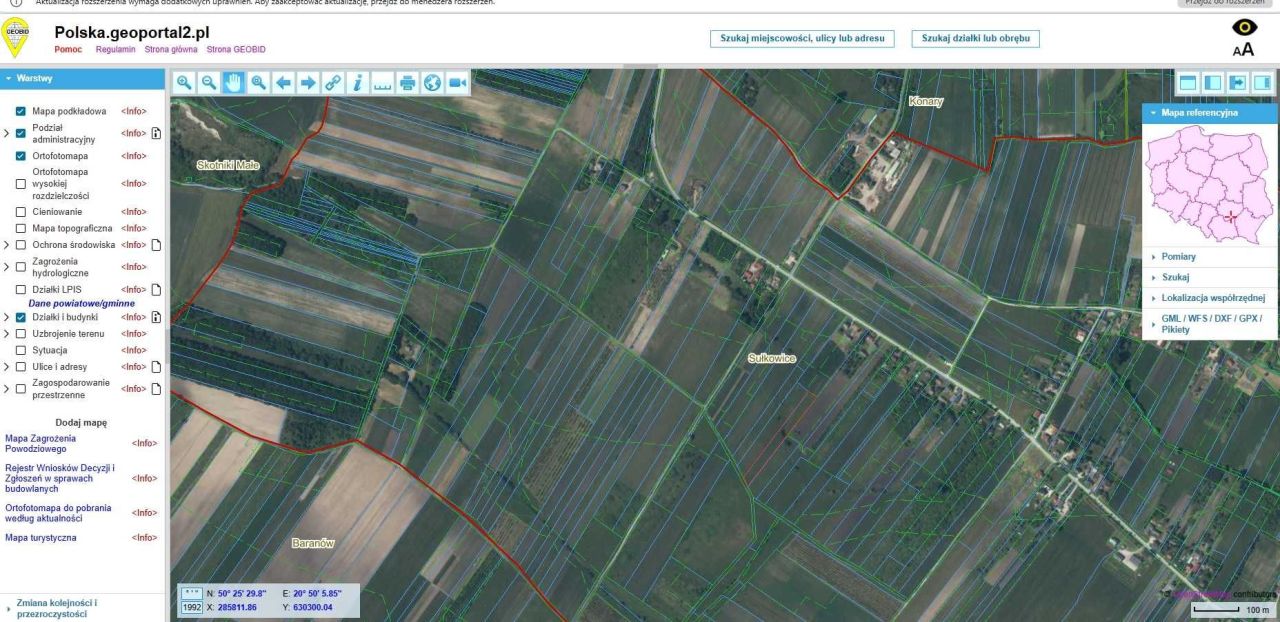This screenshot has height=622, width=1280.
Task: Open the Strona GEOBID link
Action: [234, 49]
